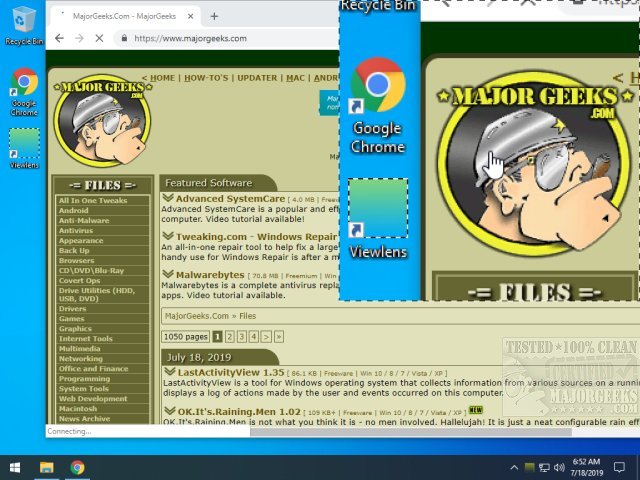
Task: Click the padlock site security icon
Action: [x=124, y=38]
